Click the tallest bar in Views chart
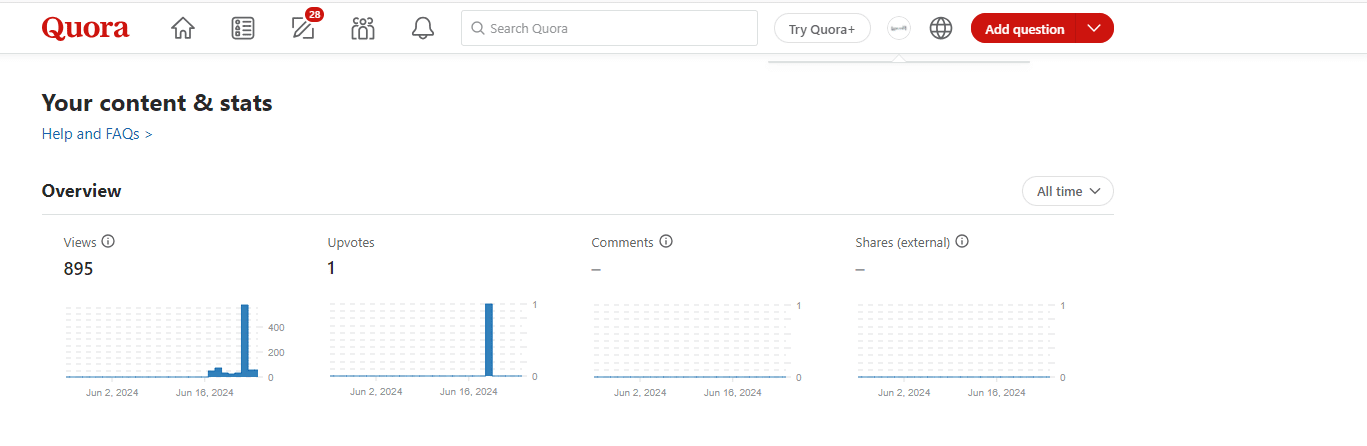Viewport: 1367px width, 446px height. [x=245, y=340]
